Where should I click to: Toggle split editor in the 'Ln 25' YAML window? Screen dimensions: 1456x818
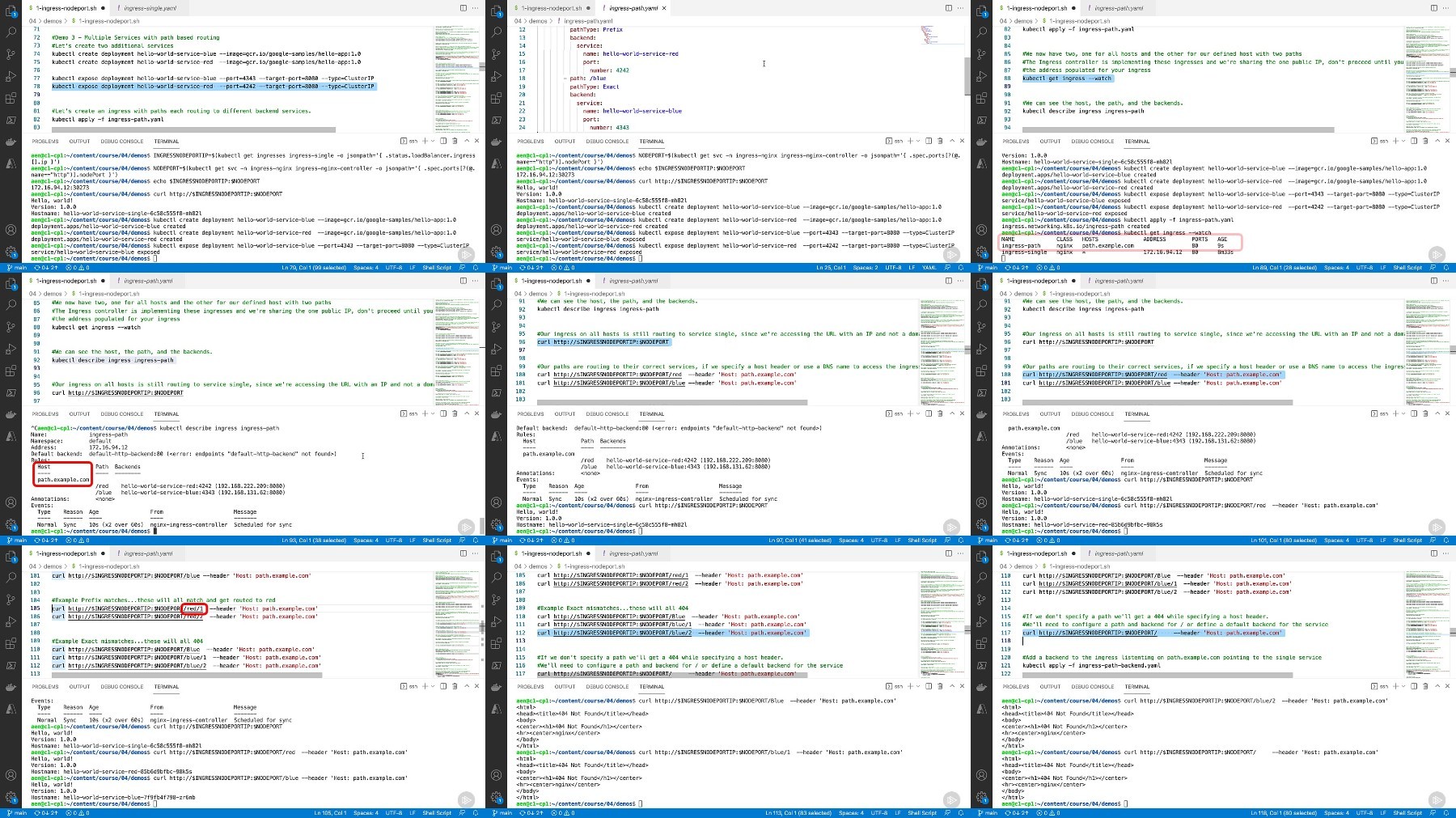(x=949, y=8)
